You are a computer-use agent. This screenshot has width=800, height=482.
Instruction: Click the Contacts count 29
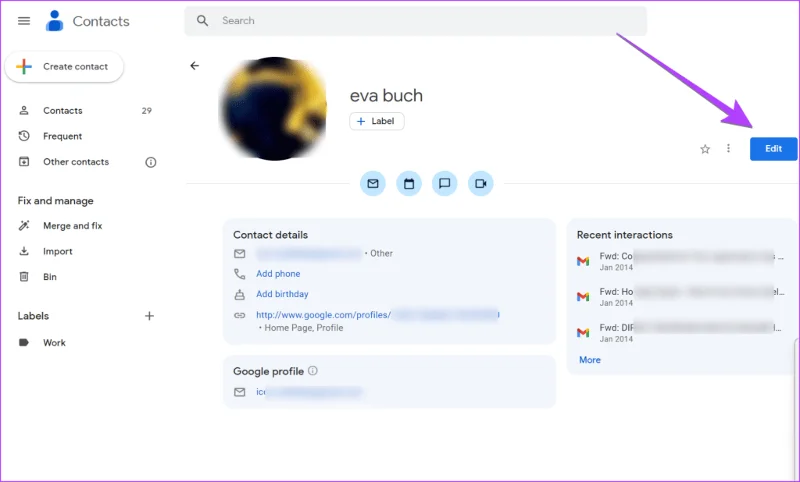tap(146, 111)
